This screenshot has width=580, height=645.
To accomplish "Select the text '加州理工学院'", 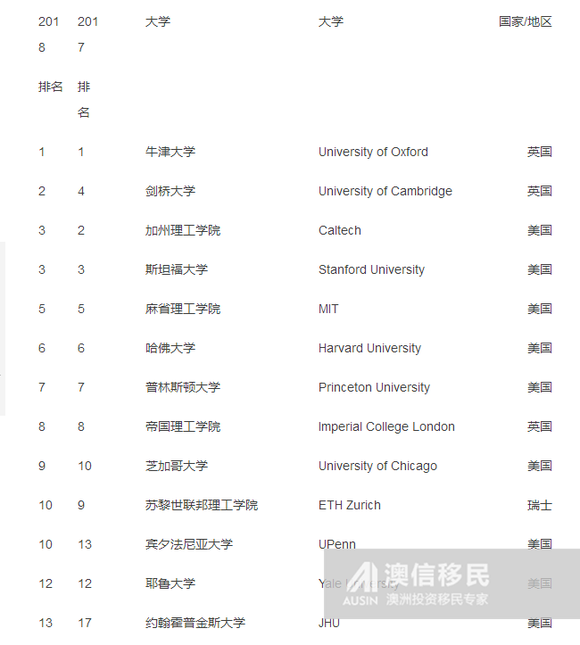I will [x=183, y=230].
